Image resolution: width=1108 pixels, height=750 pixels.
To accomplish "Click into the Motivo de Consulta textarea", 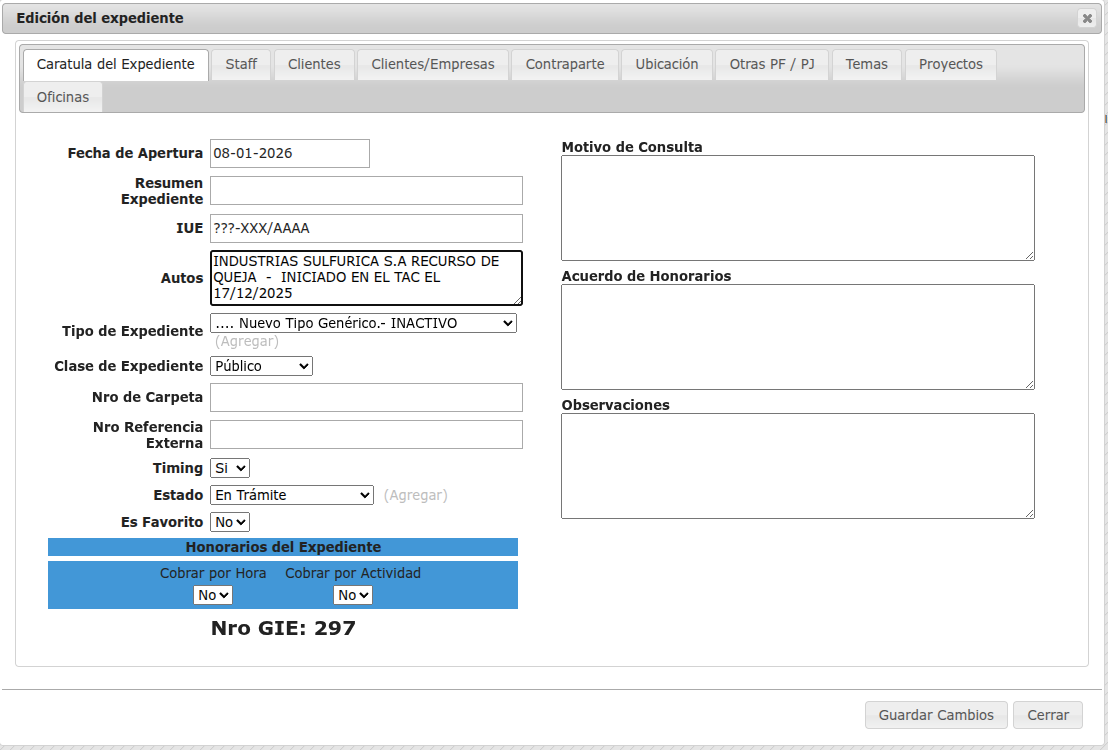I will (797, 208).
